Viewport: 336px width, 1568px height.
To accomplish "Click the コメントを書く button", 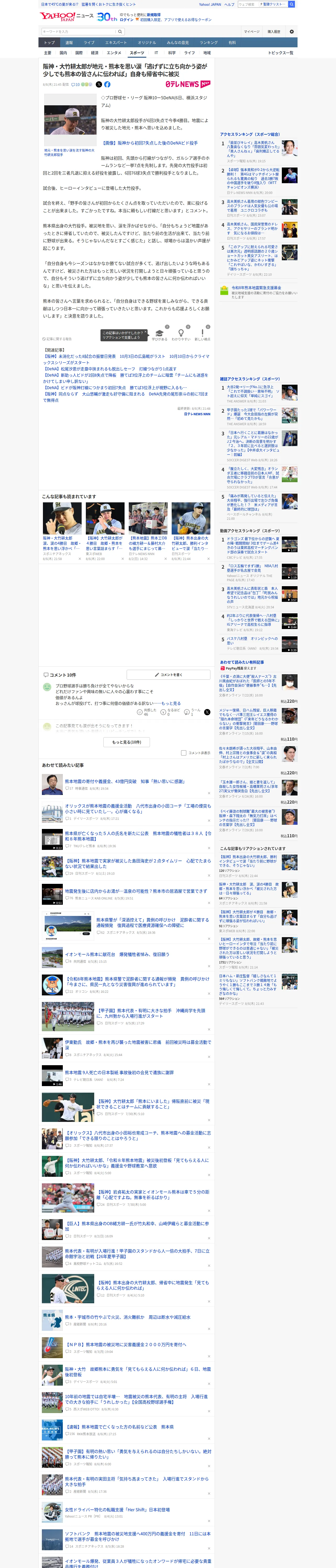I will pyautogui.click(x=169, y=675).
